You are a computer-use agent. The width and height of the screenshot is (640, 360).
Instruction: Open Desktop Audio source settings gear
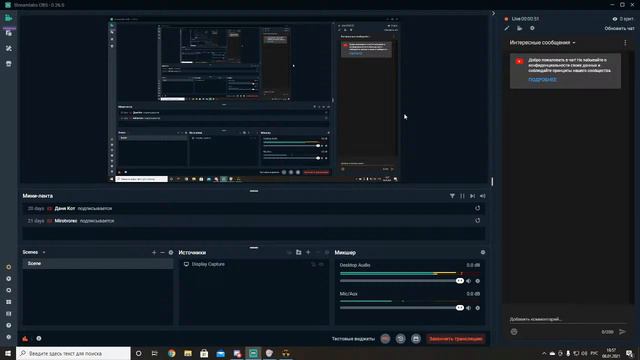tap(478, 281)
